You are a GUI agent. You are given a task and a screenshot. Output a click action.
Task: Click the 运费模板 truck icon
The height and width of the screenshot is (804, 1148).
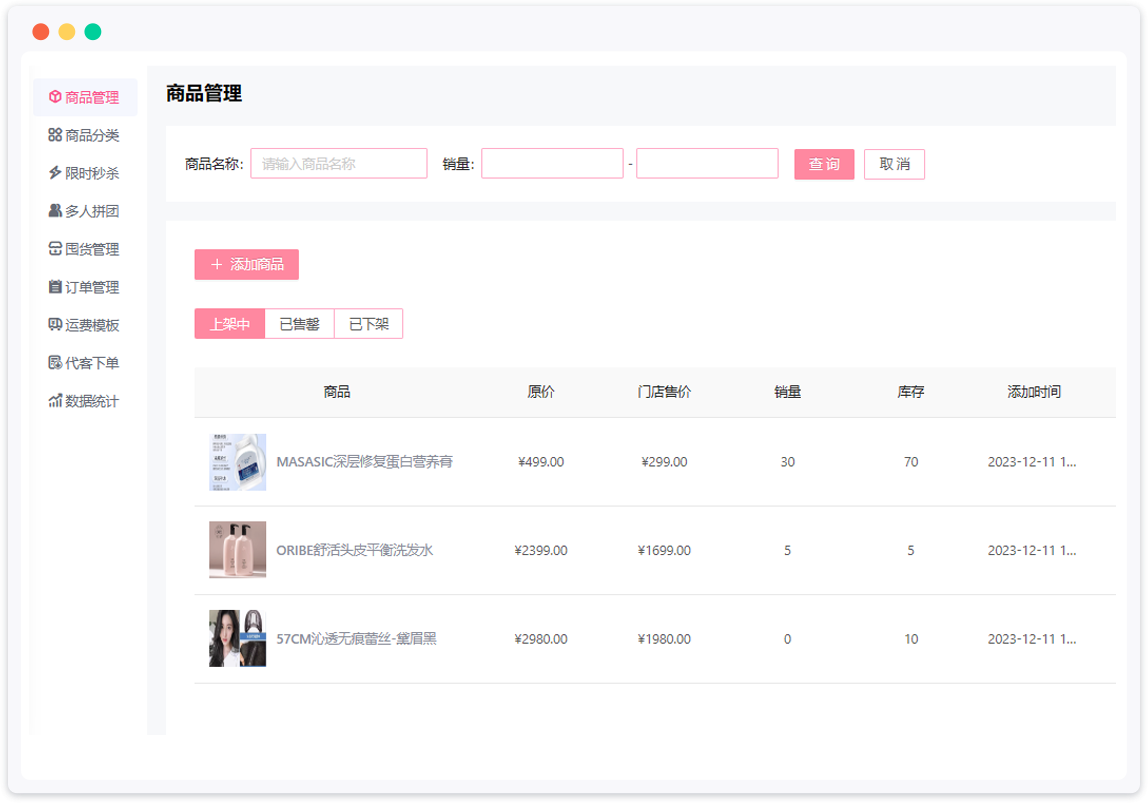[55, 325]
